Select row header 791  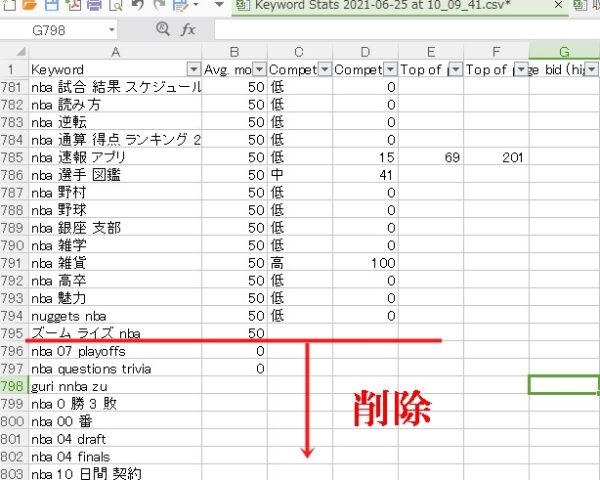pyautogui.click(x=13, y=263)
